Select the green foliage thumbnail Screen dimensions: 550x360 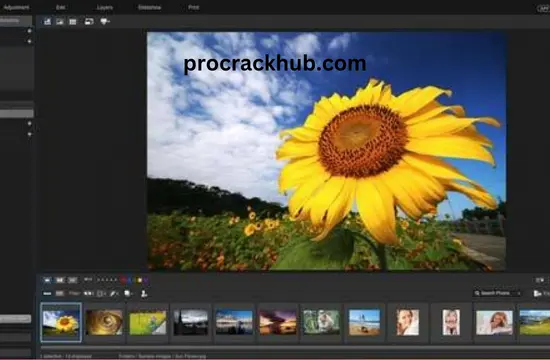click(321, 322)
